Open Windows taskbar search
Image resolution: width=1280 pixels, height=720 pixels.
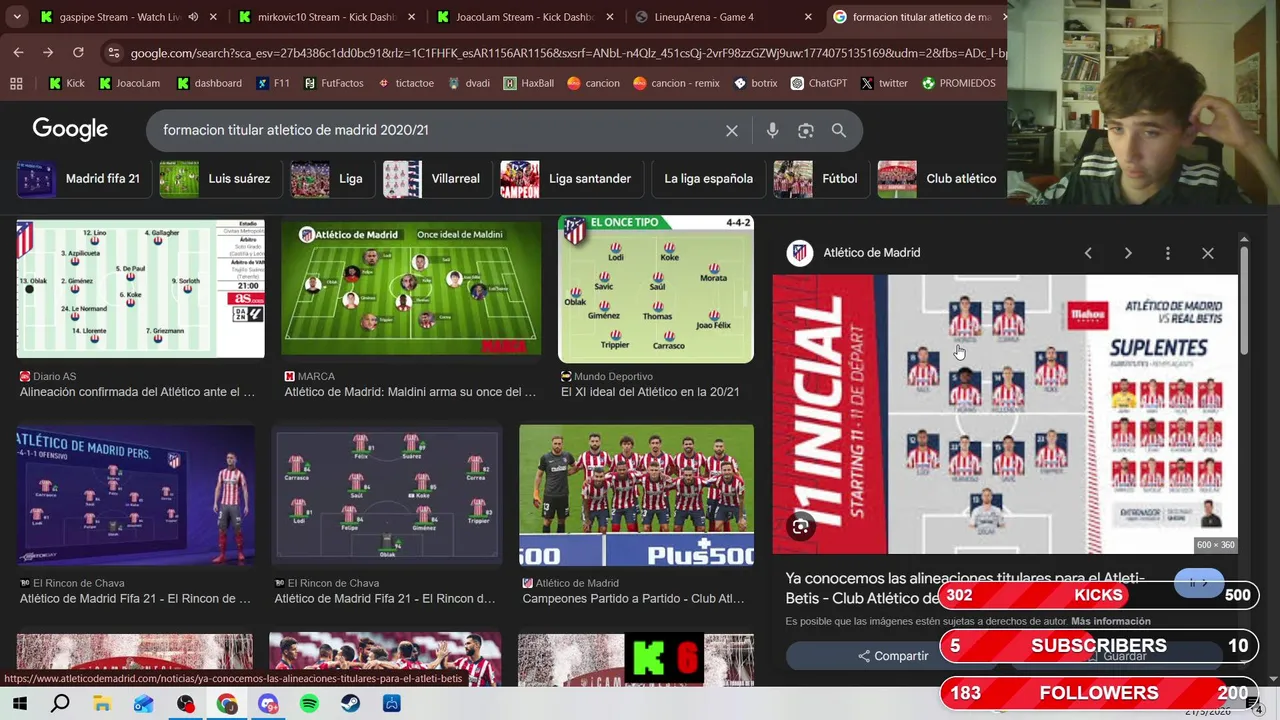(60, 704)
